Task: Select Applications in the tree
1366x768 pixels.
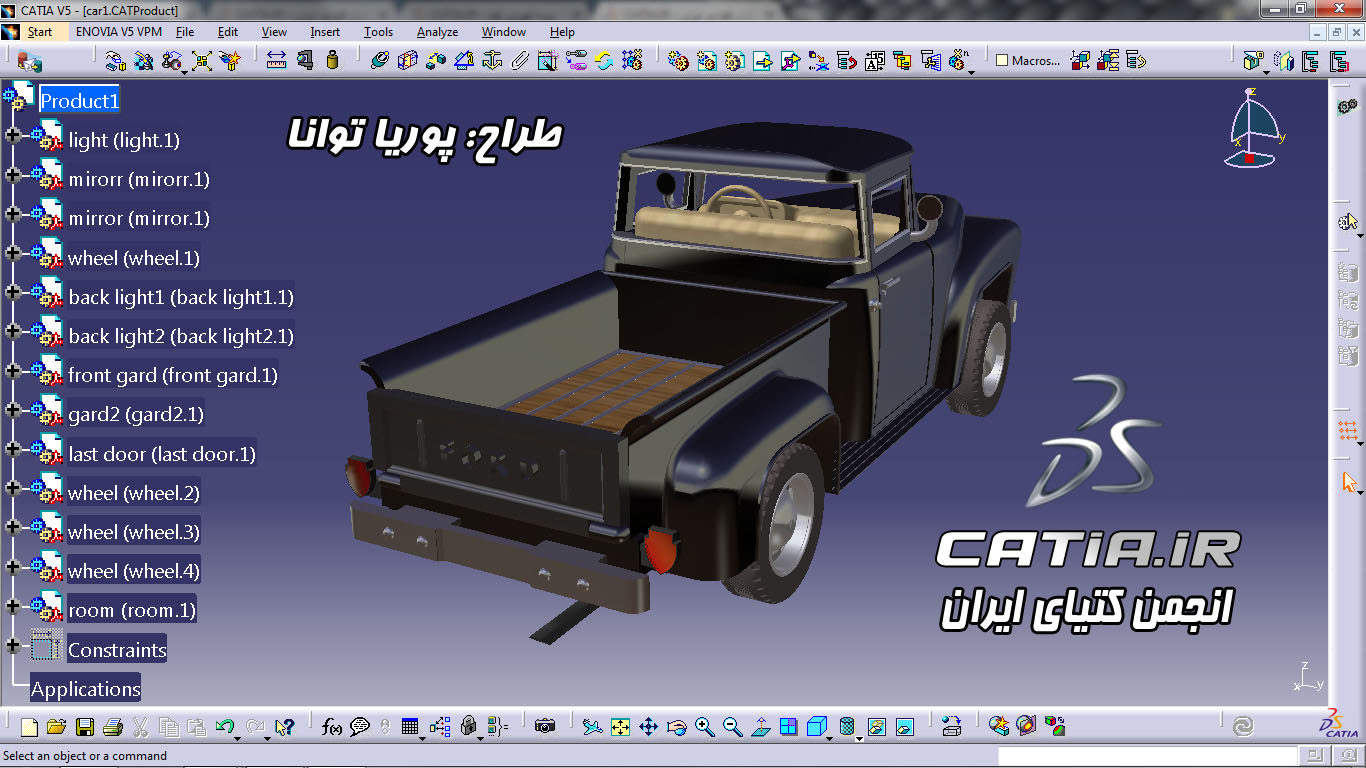Action: point(86,689)
